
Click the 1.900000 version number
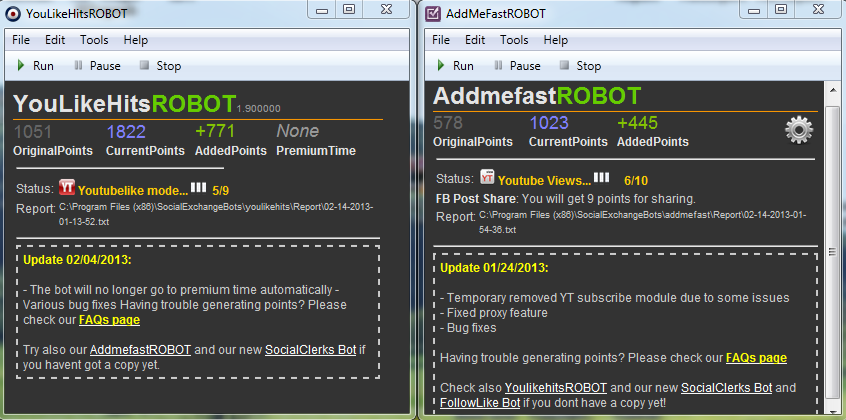point(258,109)
